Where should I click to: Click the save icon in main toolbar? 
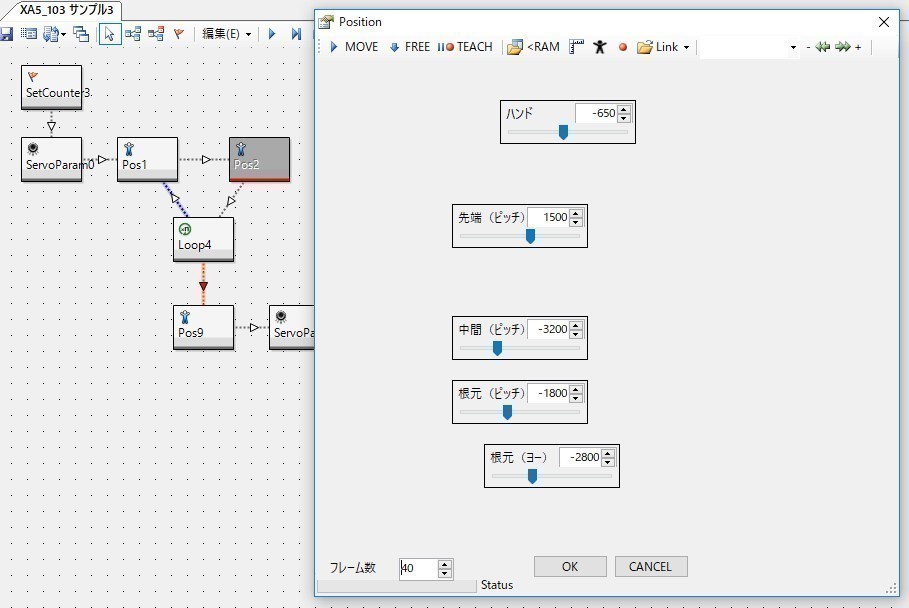click(x=6, y=34)
